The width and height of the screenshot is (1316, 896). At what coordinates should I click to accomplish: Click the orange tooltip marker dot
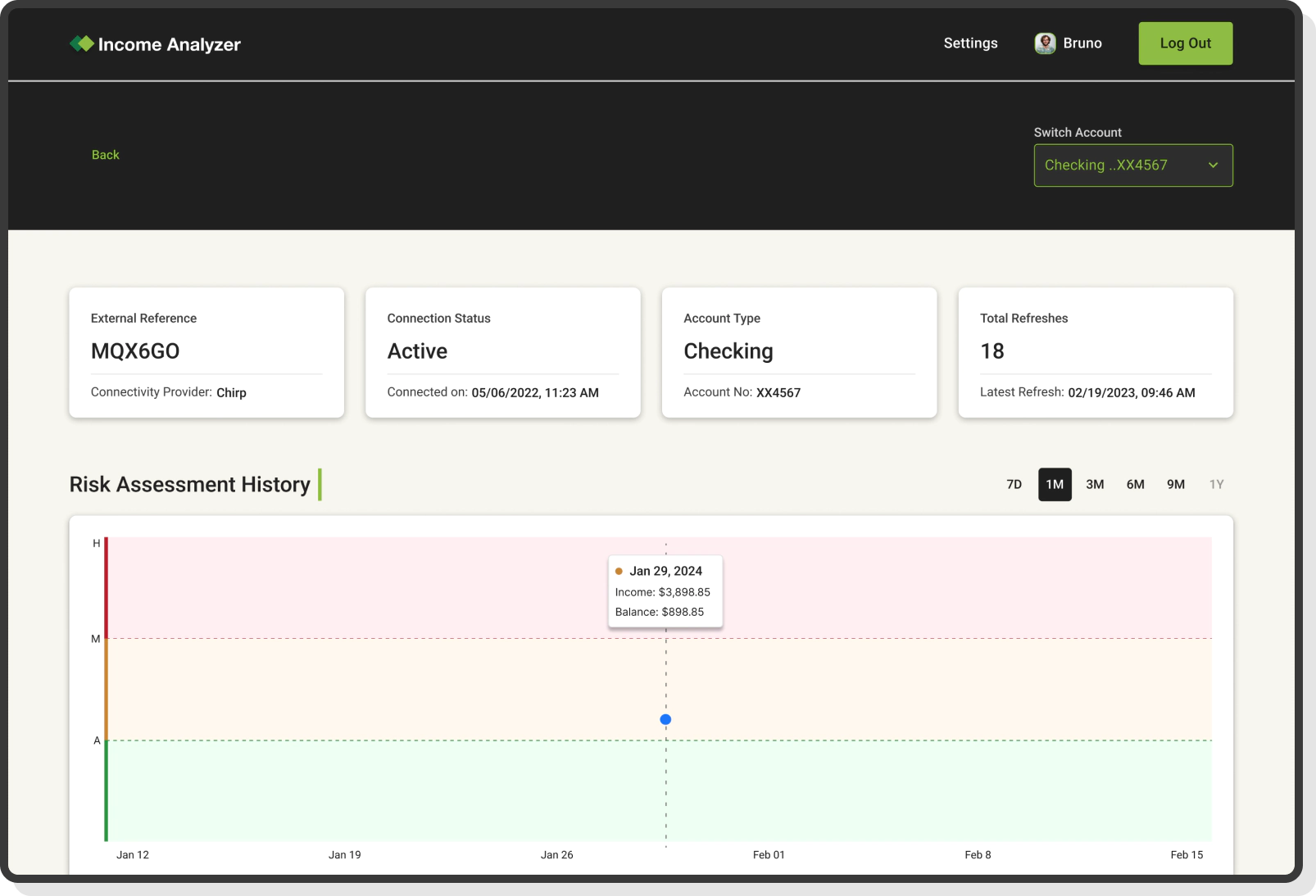(619, 570)
